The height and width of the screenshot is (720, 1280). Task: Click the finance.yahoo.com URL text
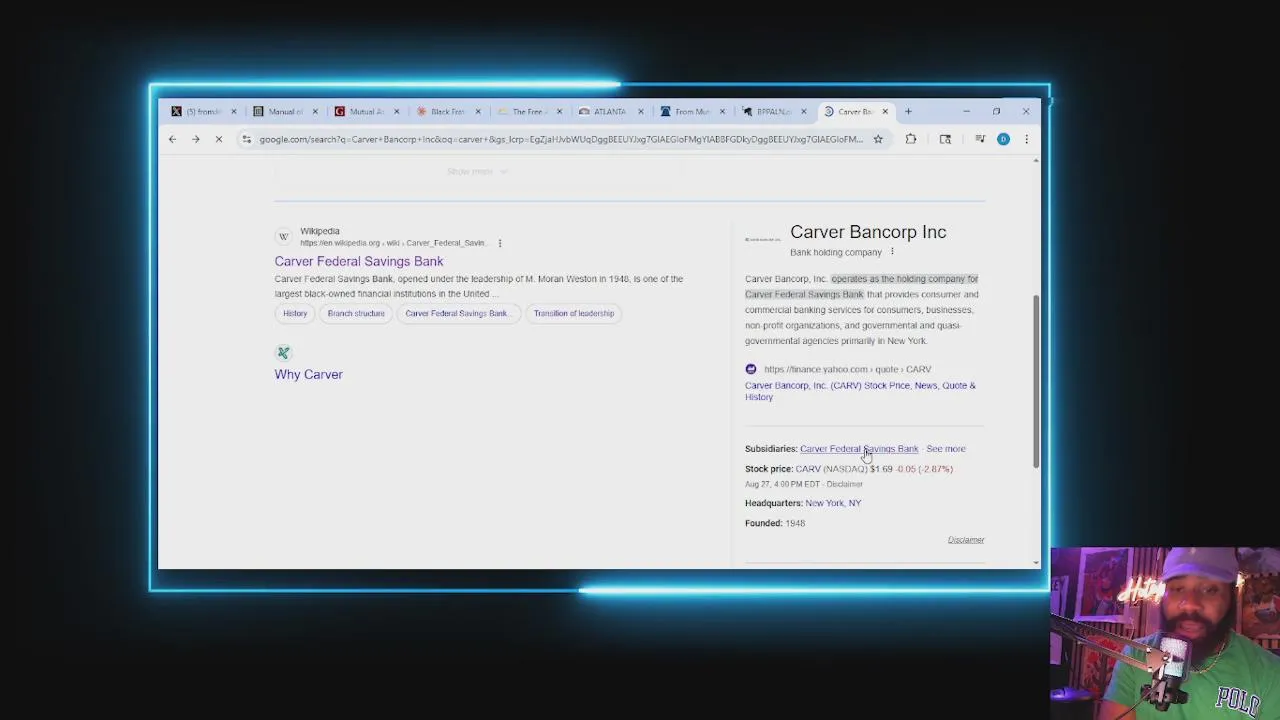[x=847, y=369]
